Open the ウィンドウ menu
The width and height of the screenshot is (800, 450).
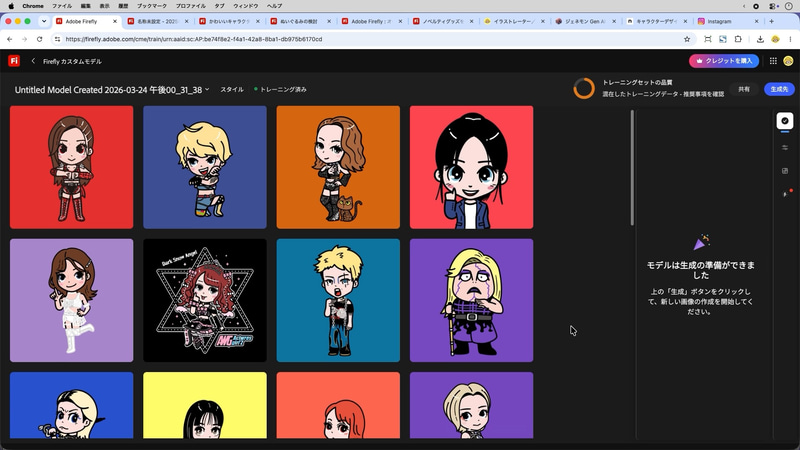245,6
